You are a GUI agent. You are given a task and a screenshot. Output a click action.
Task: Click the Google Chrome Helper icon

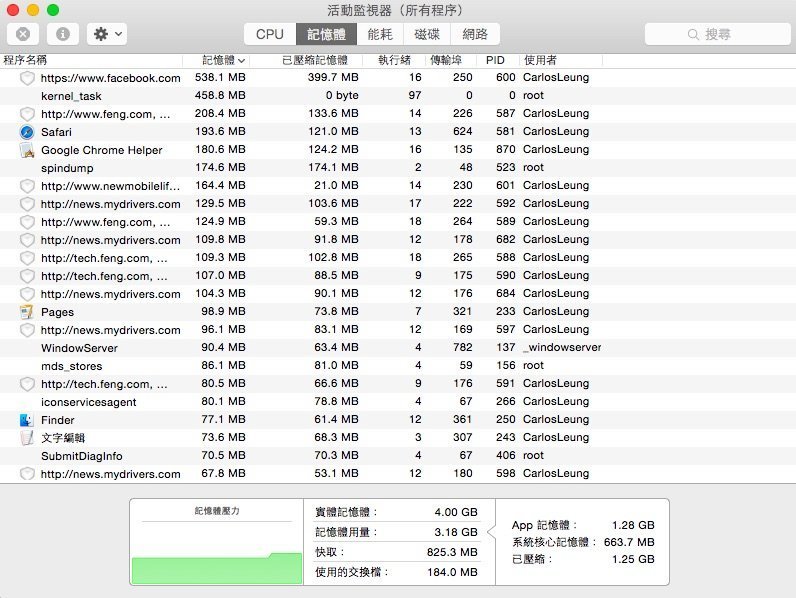click(27, 150)
